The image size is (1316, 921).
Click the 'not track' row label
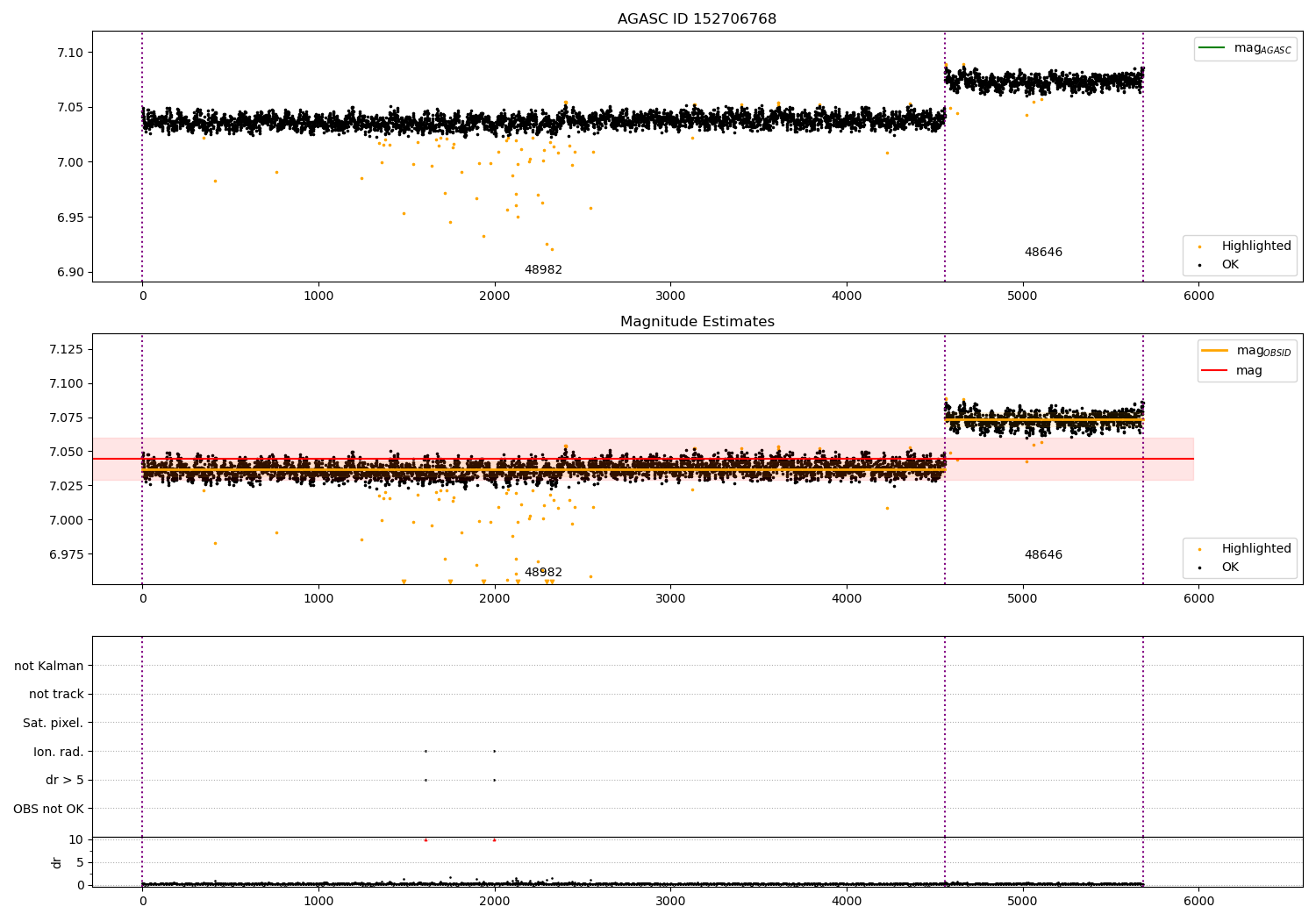(x=56, y=695)
